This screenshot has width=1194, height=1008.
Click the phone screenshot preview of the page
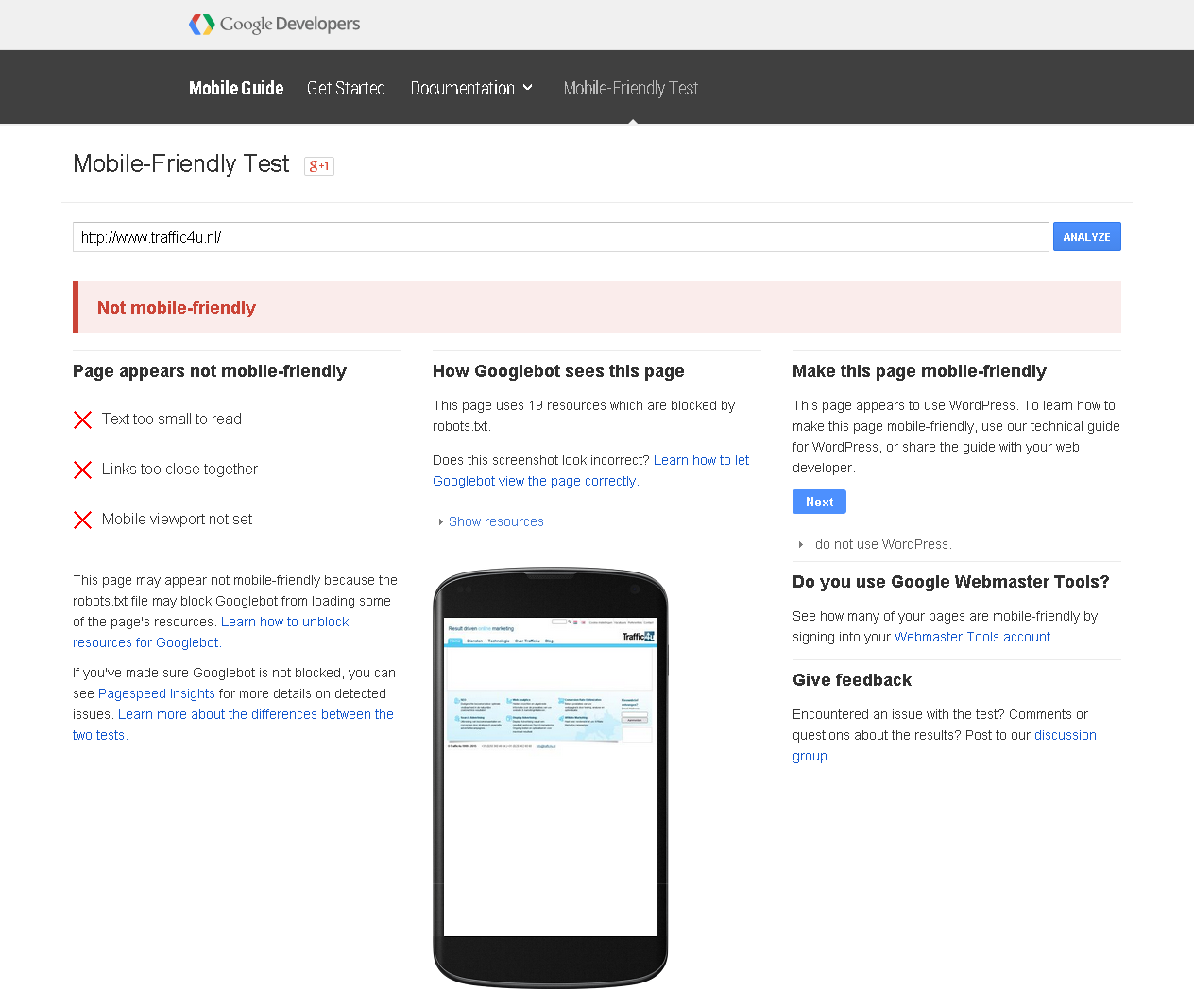point(550,777)
